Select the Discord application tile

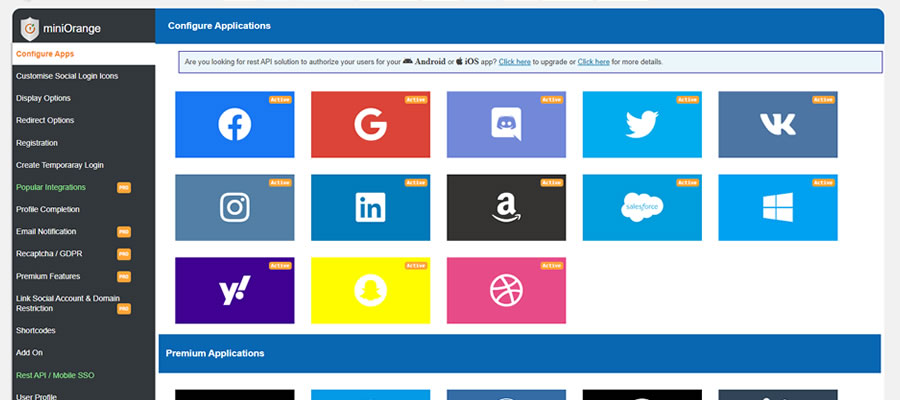click(x=506, y=125)
